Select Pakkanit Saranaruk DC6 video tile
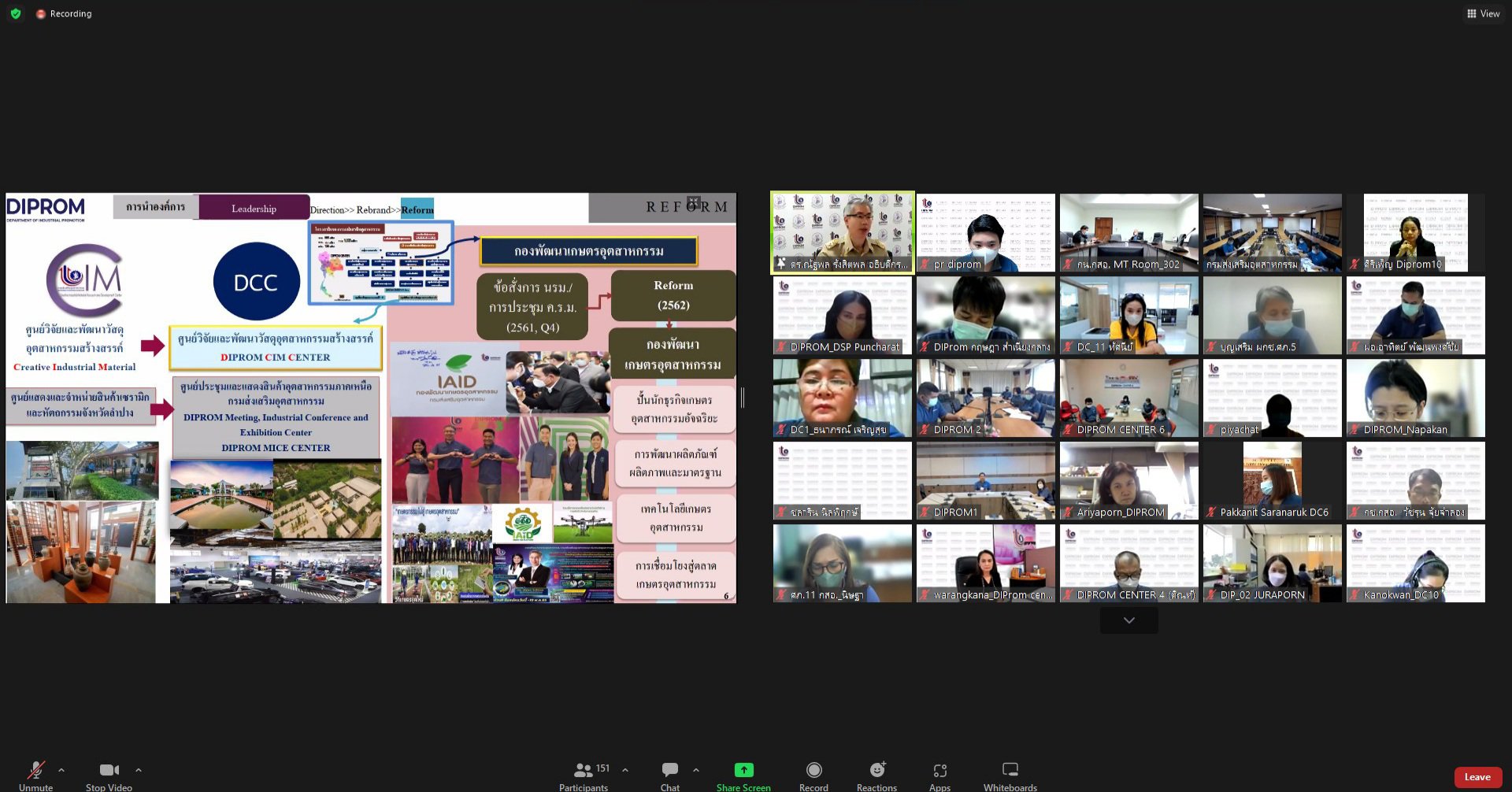Viewport: 1512px width, 792px height. (x=1273, y=480)
